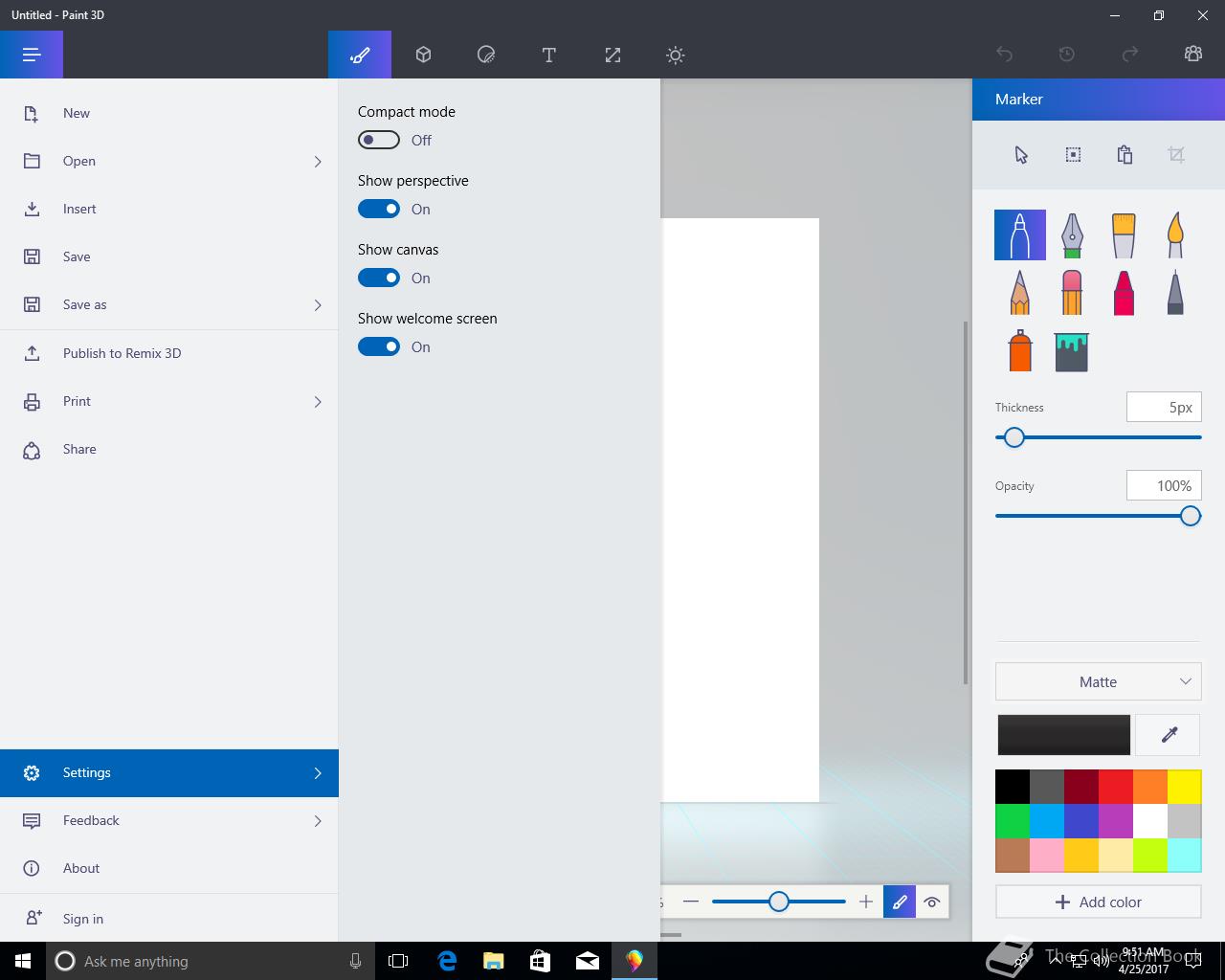This screenshot has height=980, width=1225.
Task: Open the Windows Start button
Action: pyautogui.click(x=23, y=961)
